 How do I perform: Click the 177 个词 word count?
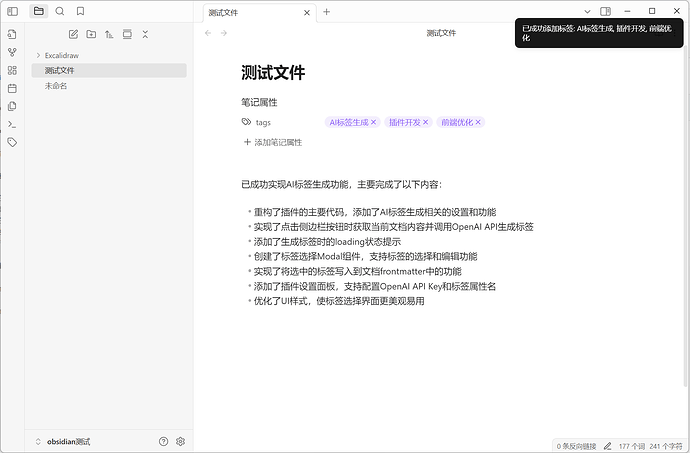click(631, 446)
